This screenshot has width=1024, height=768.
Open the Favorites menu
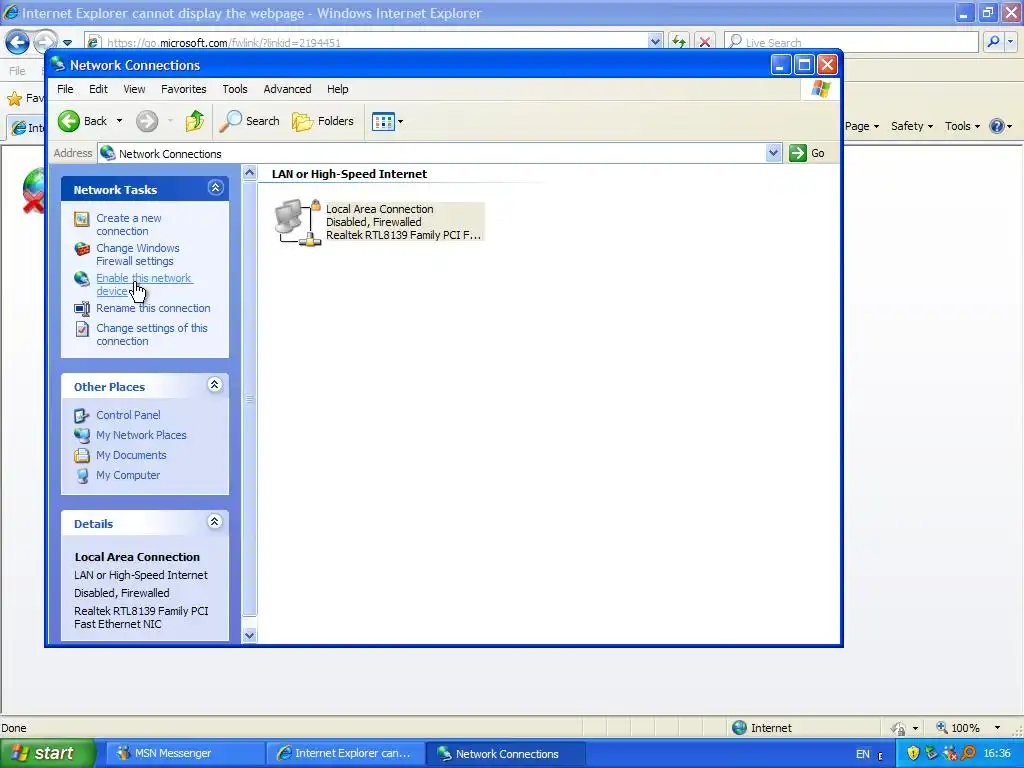(184, 89)
